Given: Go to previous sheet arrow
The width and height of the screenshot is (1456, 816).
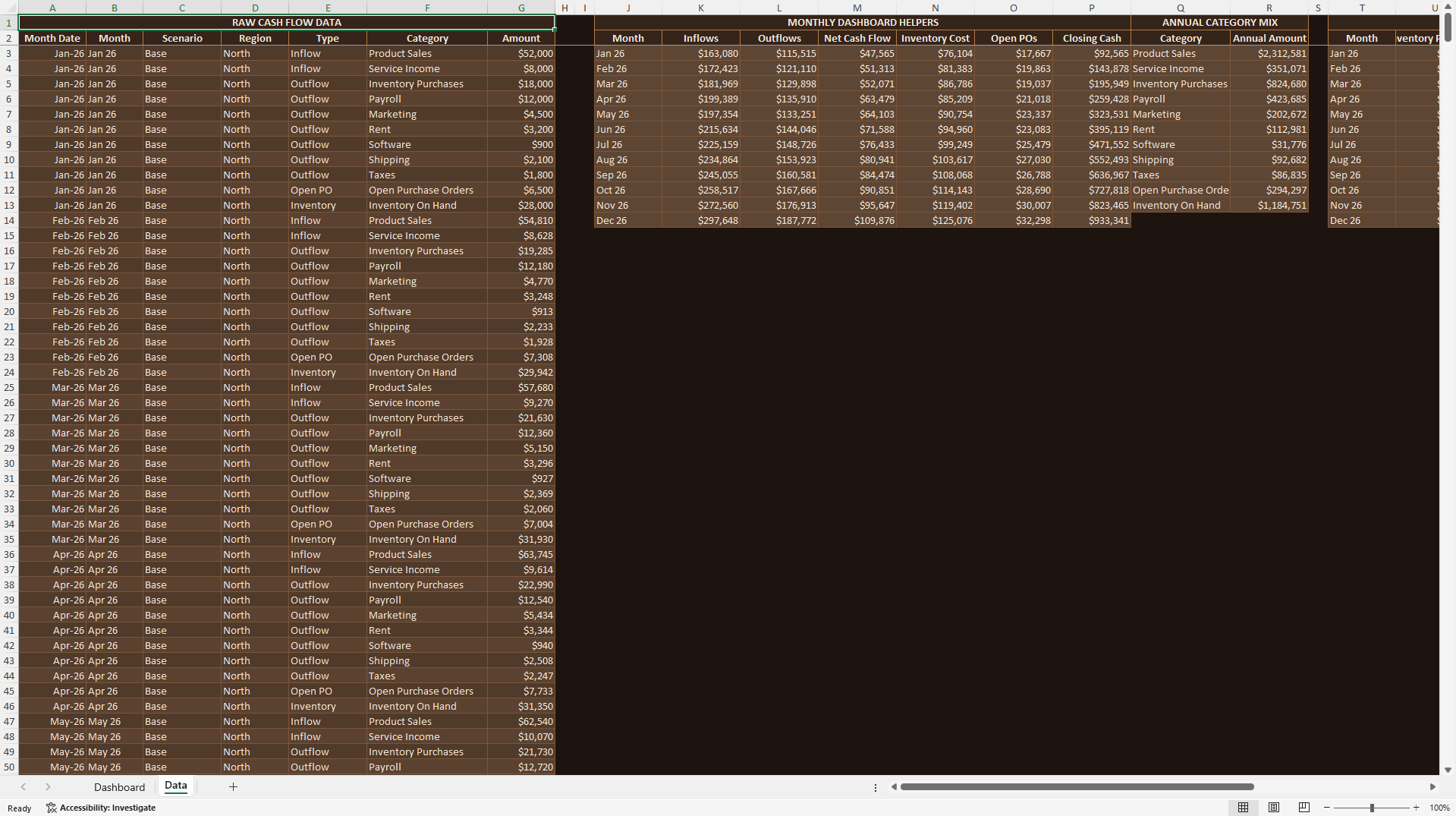Looking at the screenshot, I should click(x=24, y=787).
